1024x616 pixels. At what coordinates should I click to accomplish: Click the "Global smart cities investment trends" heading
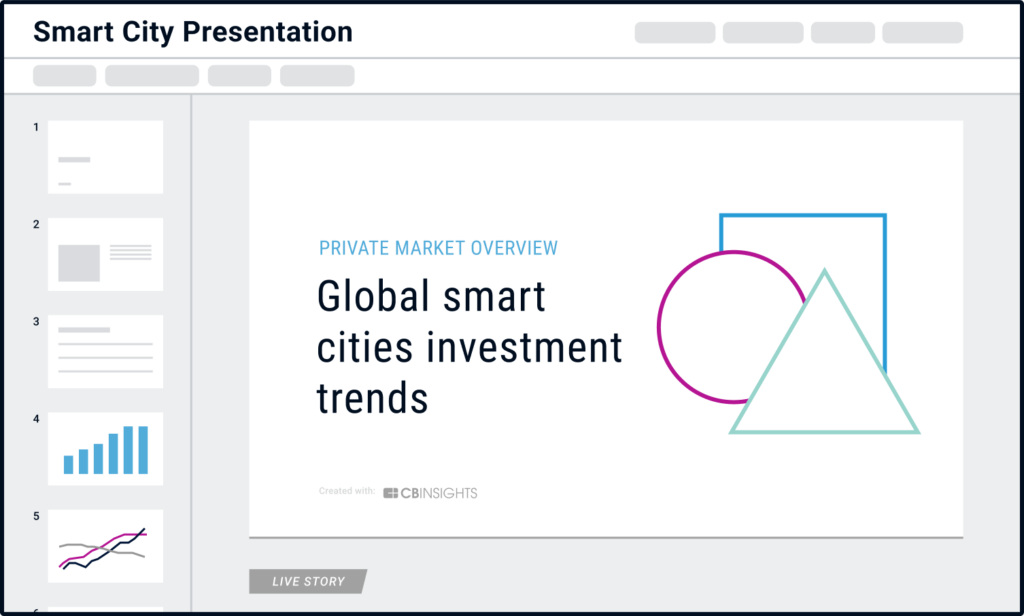point(469,347)
